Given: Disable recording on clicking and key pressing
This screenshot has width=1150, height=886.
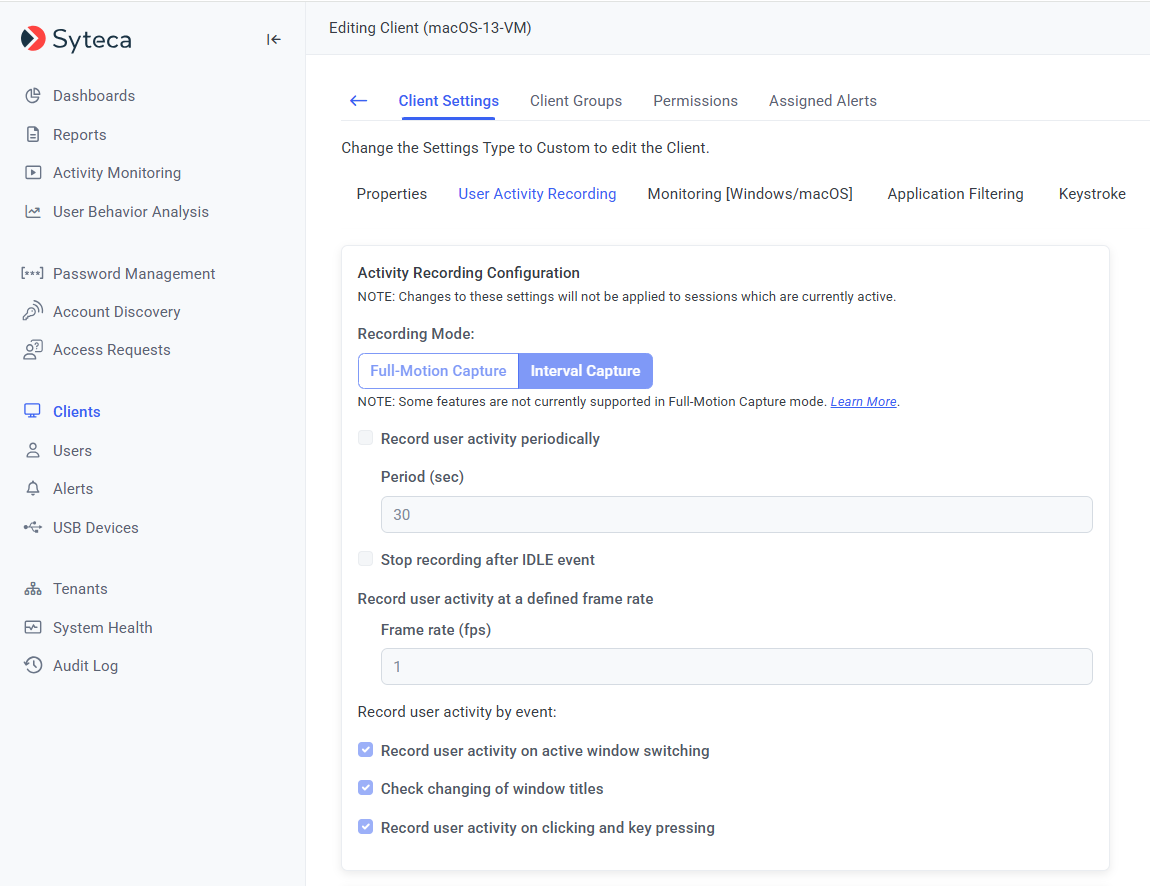Looking at the screenshot, I should (366, 827).
